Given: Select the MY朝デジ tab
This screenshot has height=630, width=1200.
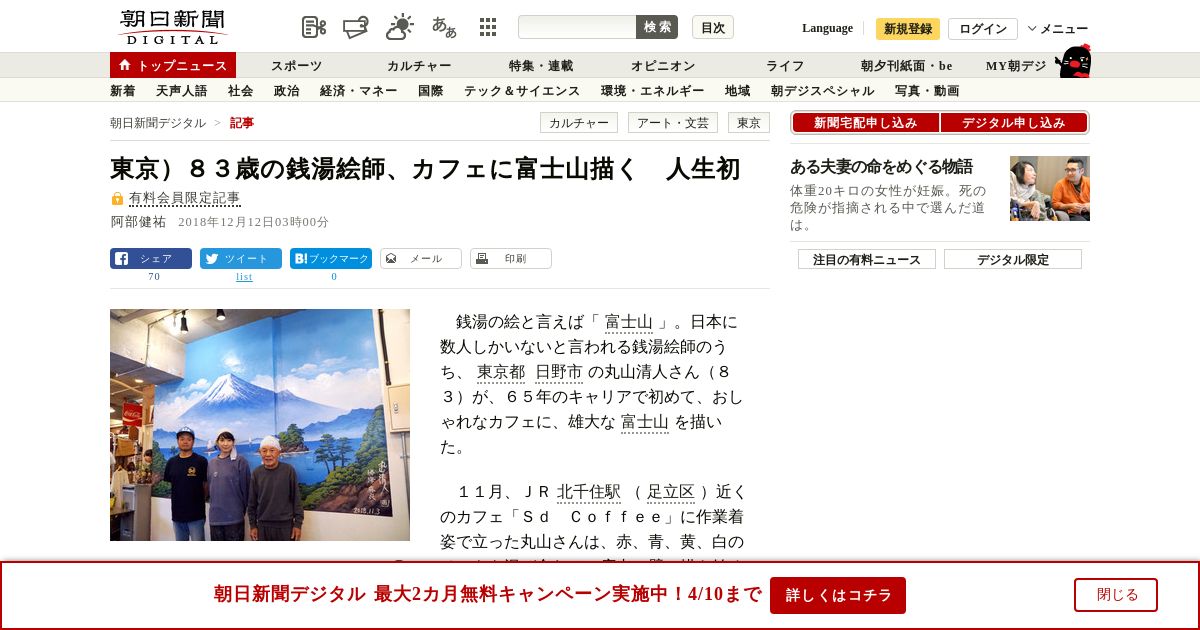Looking at the screenshot, I should coord(1016,66).
